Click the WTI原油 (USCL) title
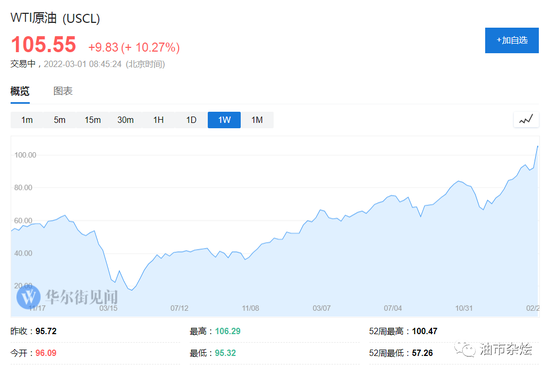Screen dimensions: 550x373 (55, 18)
